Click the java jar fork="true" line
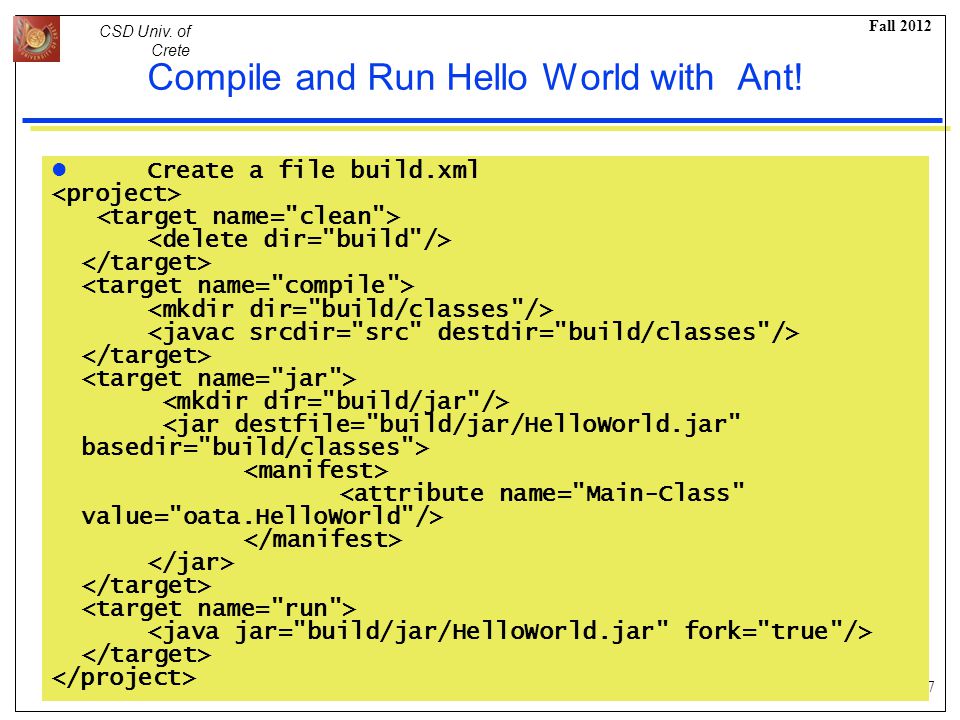The image size is (960, 720). (509, 631)
